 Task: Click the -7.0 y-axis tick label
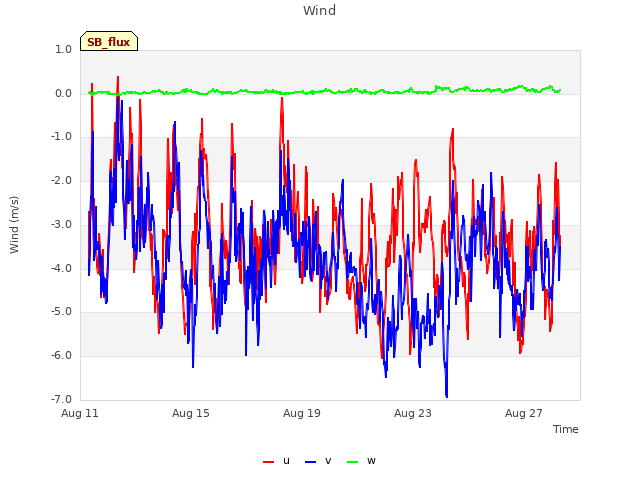(62, 399)
